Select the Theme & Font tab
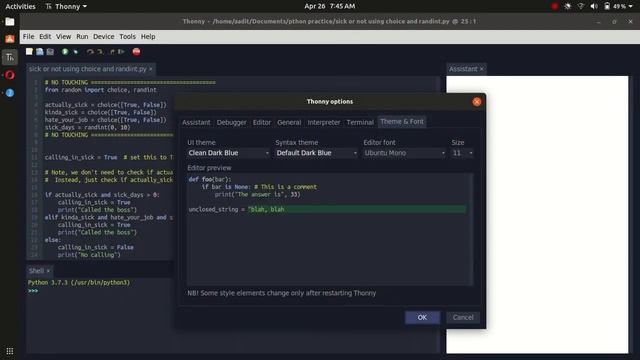Screen dimensions: 640x360 402,122
